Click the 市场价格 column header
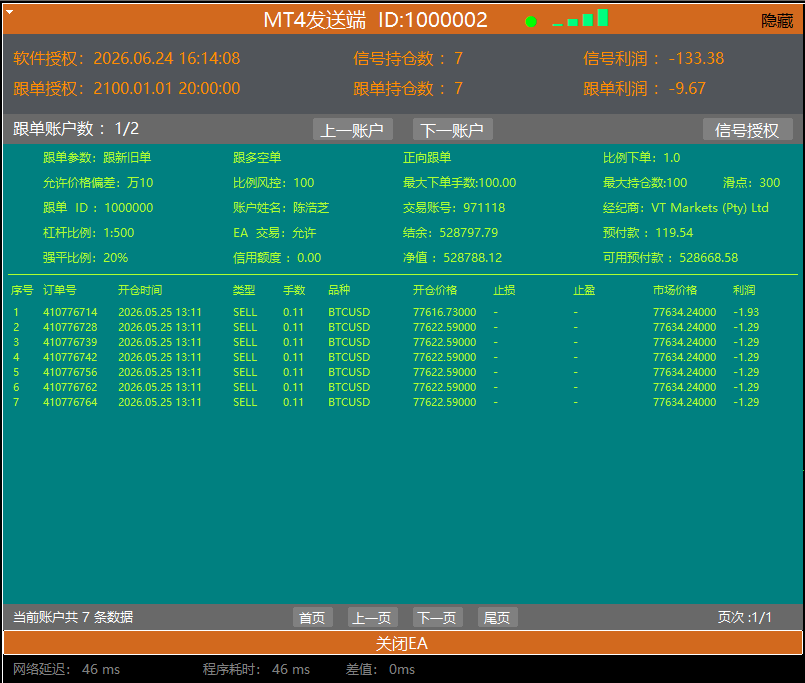 (675, 290)
